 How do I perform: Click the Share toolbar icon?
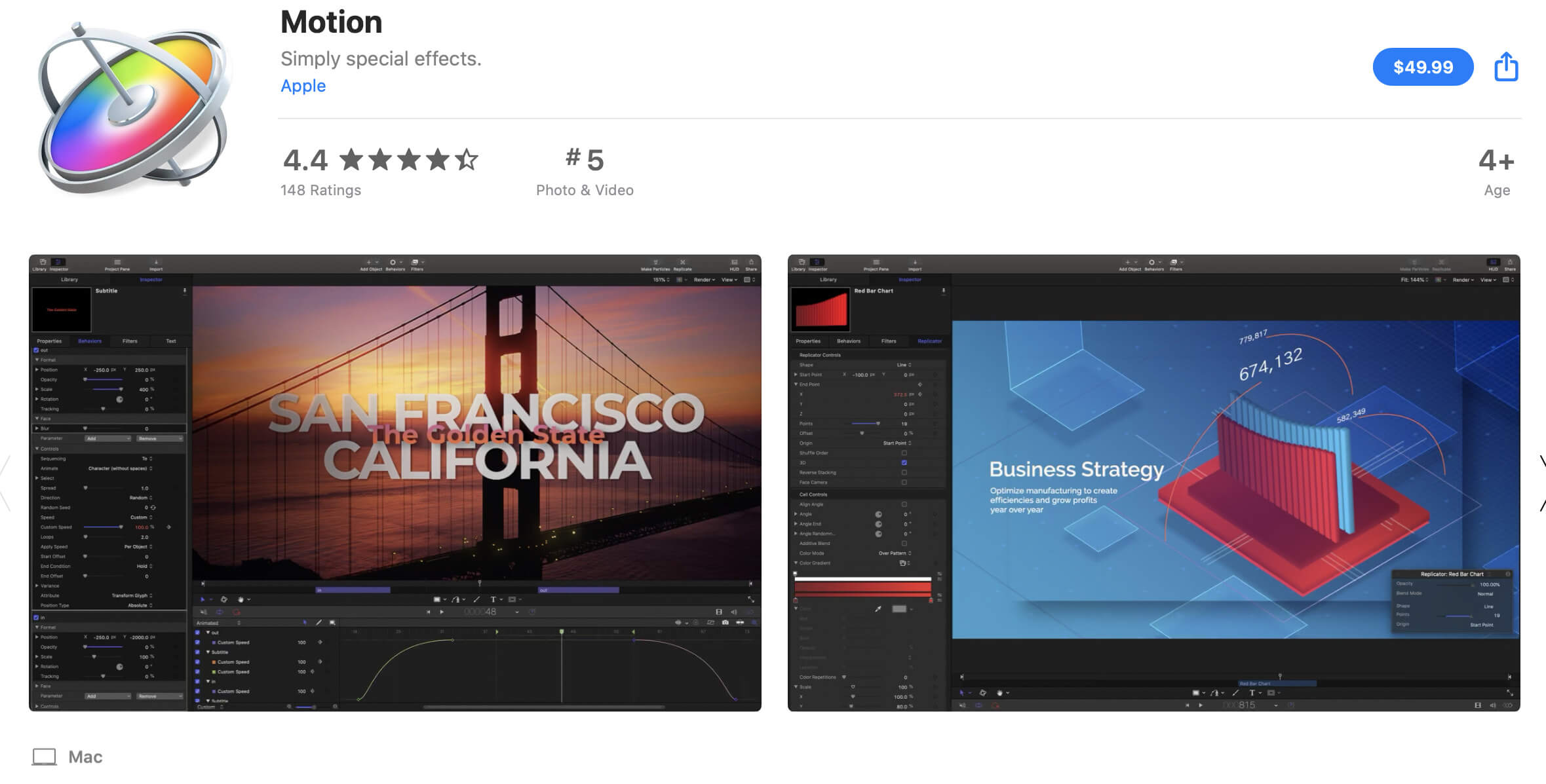(1505, 66)
